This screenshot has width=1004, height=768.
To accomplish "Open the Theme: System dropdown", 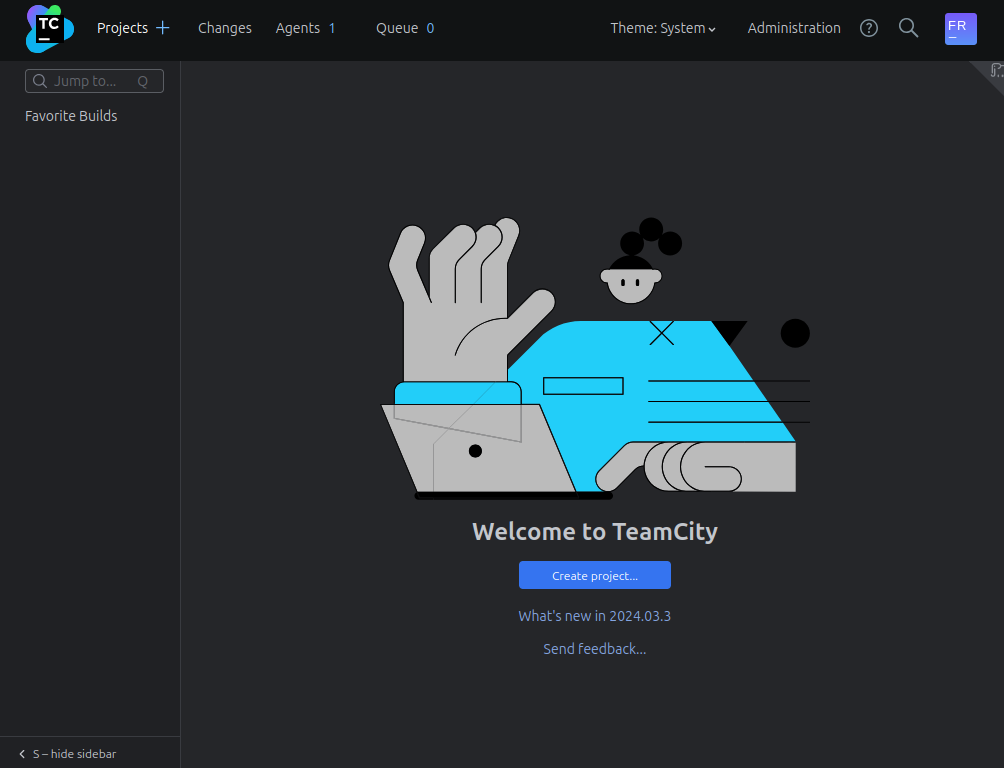I will coord(663,28).
